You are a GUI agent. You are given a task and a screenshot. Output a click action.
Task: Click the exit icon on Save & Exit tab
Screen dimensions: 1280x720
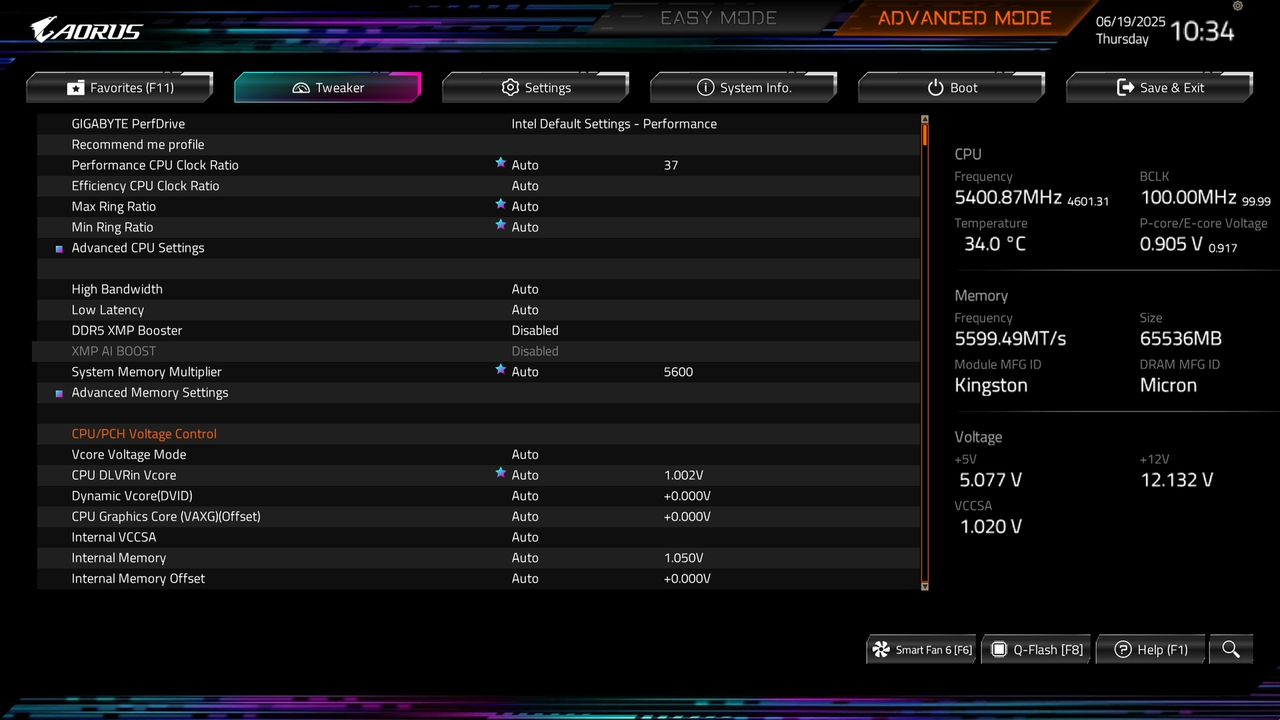1126,87
